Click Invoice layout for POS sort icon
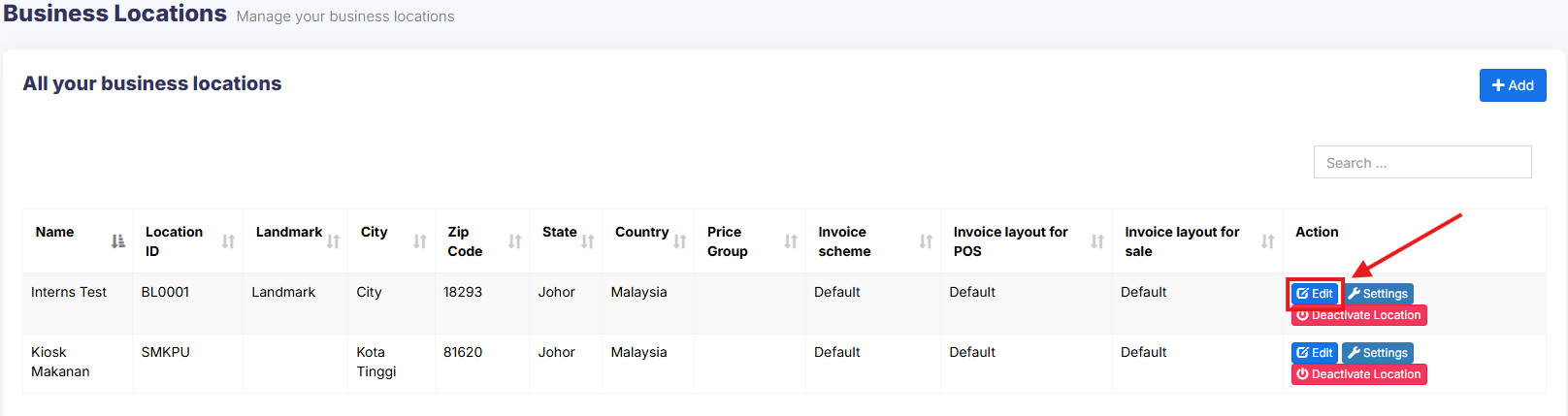1568x416 pixels. click(1096, 241)
